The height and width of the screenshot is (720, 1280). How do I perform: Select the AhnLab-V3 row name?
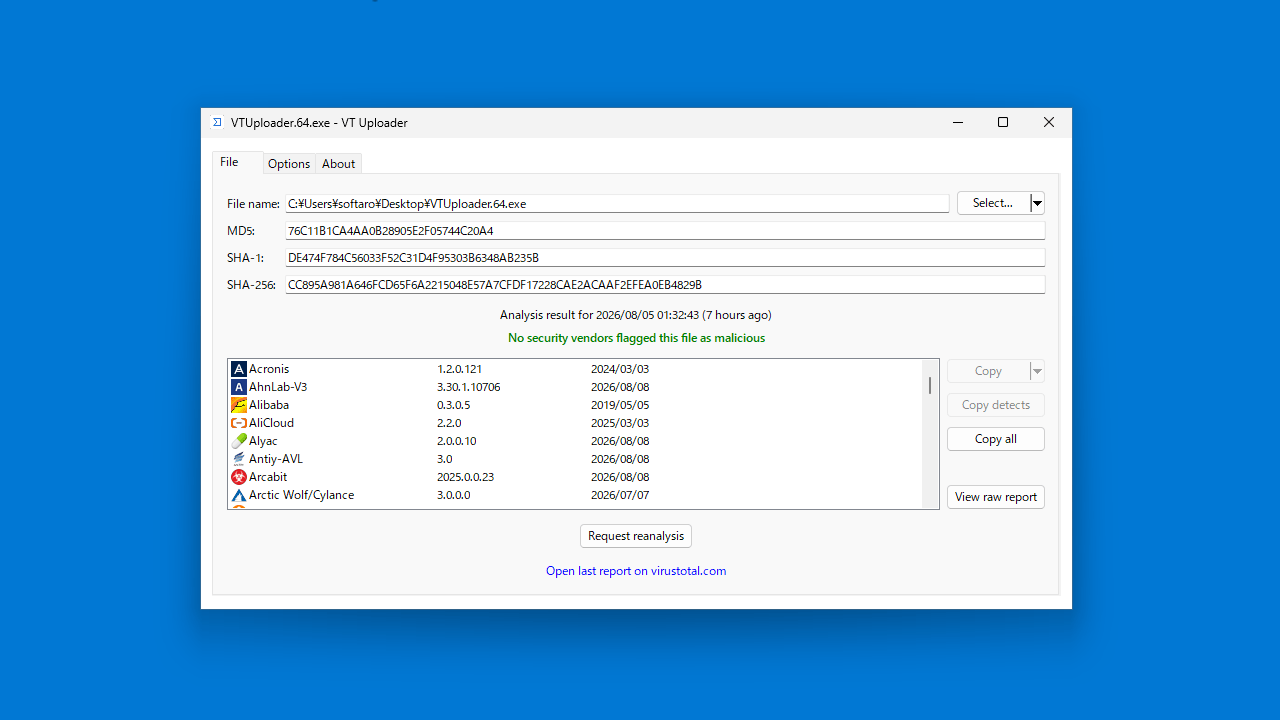click(x=278, y=387)
